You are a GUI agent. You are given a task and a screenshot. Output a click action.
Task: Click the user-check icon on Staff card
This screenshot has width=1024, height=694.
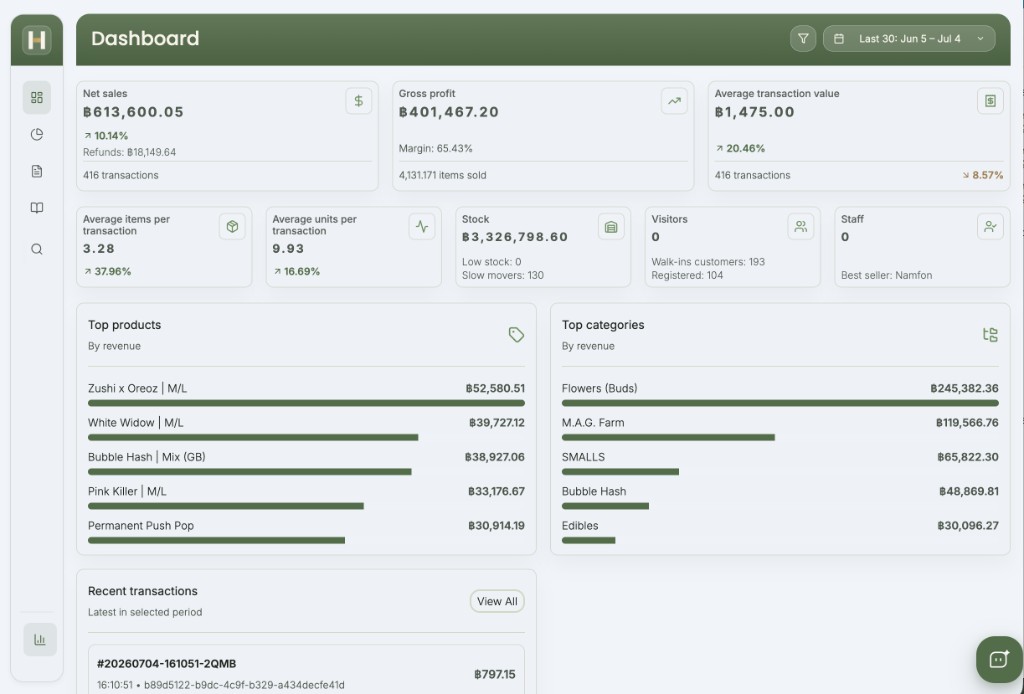coord(990,227)
